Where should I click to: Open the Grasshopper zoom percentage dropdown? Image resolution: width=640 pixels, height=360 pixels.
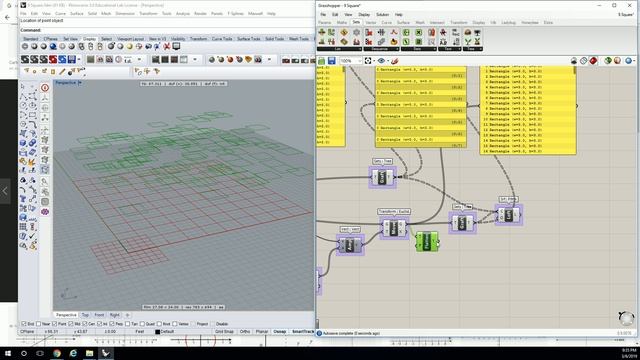click(359, 61)
